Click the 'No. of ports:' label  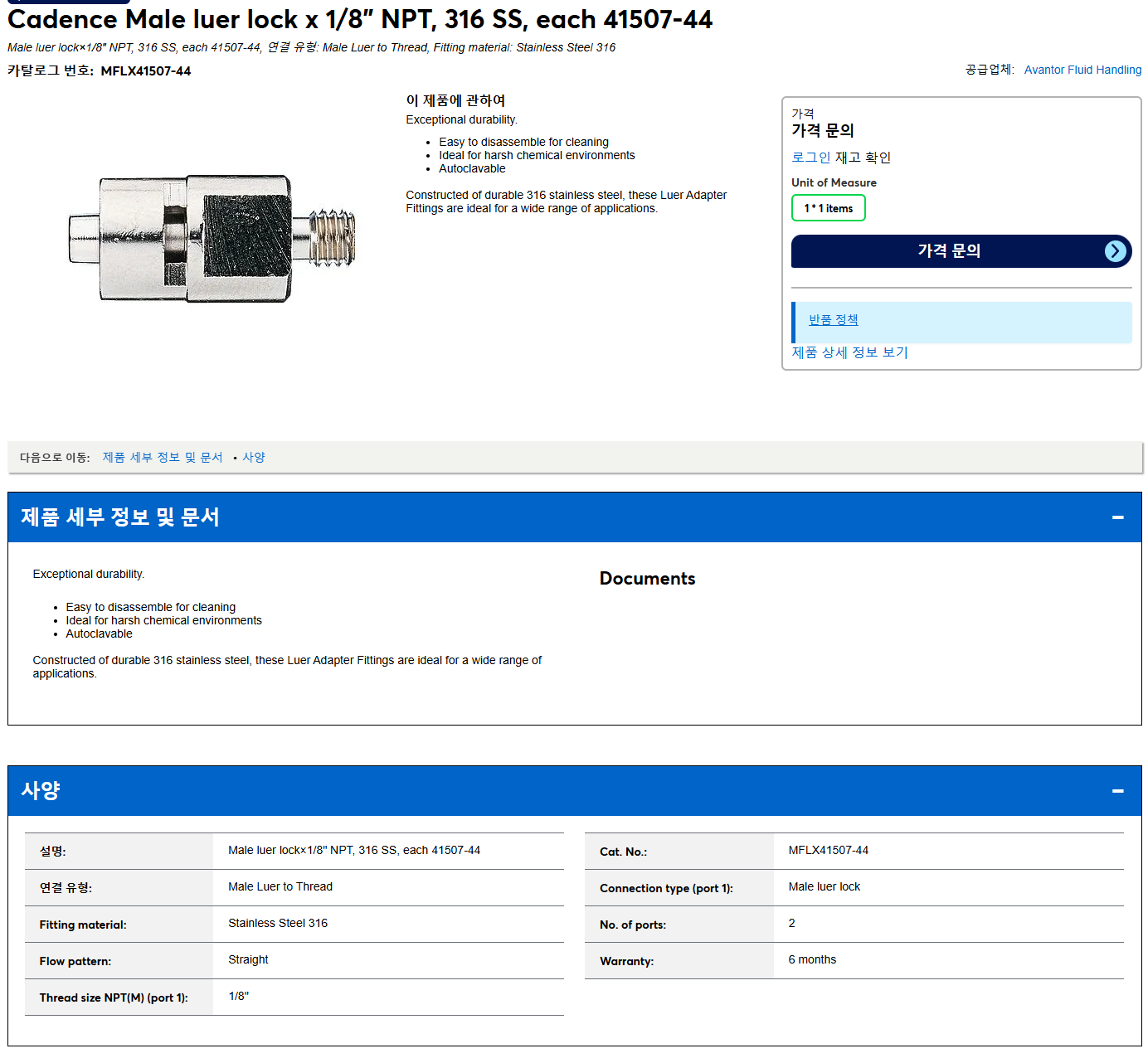(633, 925)
